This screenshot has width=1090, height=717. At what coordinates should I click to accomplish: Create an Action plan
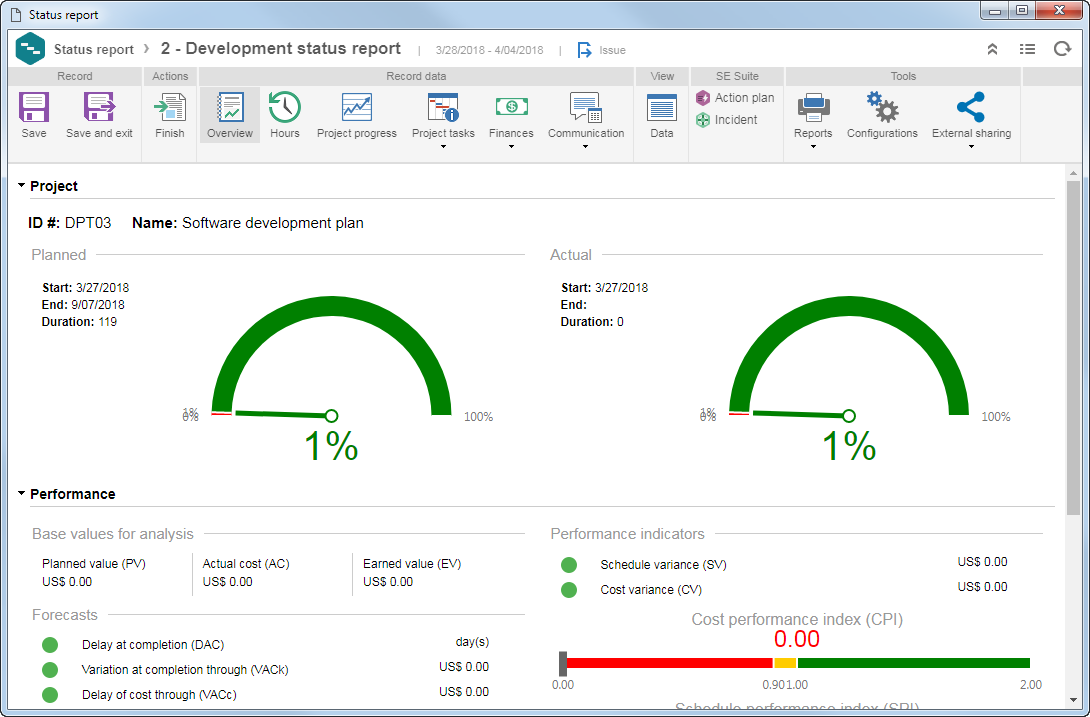[735, 98]
